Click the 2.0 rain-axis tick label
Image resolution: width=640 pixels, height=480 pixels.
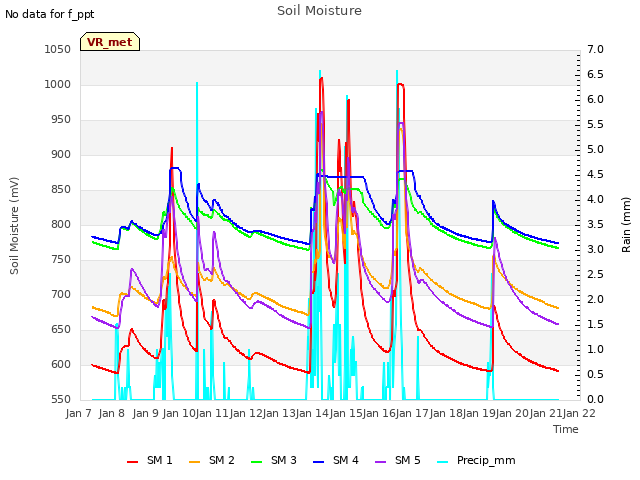(x=596, y=300)
